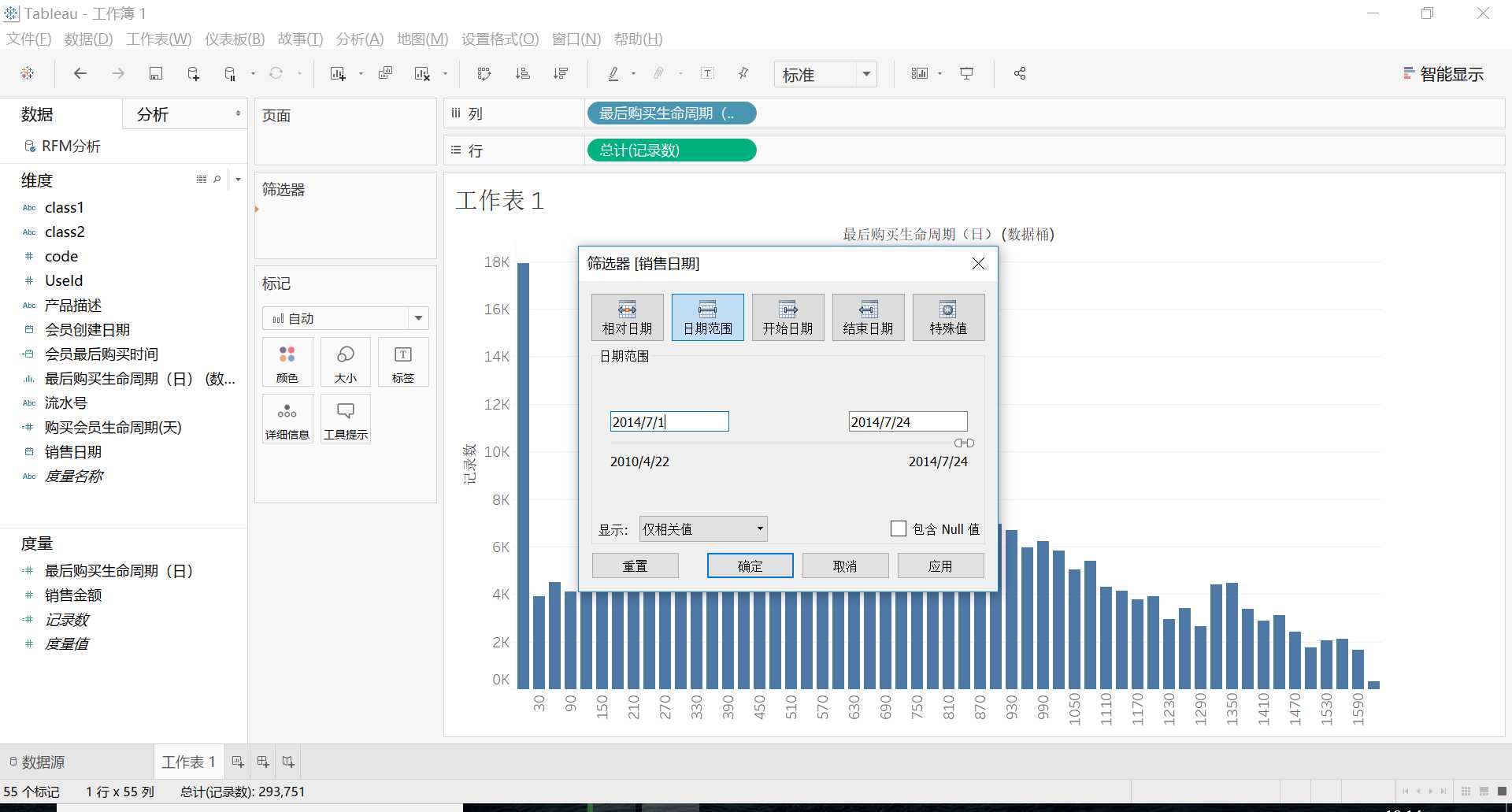
Task: Expand the 分析 pane selector arrows
Action: tap(238, 113)
